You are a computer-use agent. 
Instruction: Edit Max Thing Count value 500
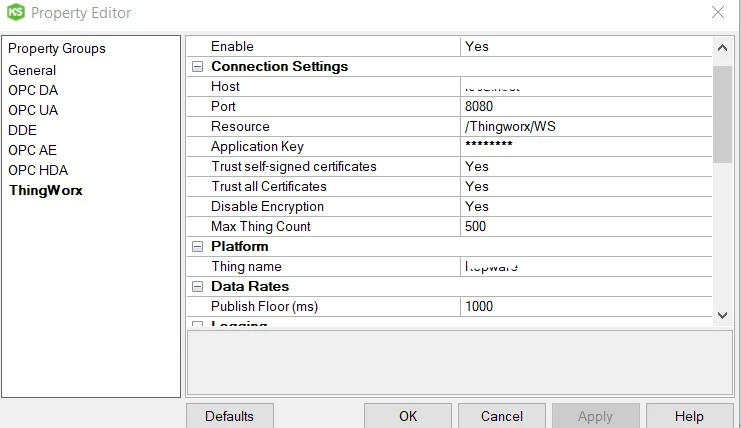click(586, 226)
